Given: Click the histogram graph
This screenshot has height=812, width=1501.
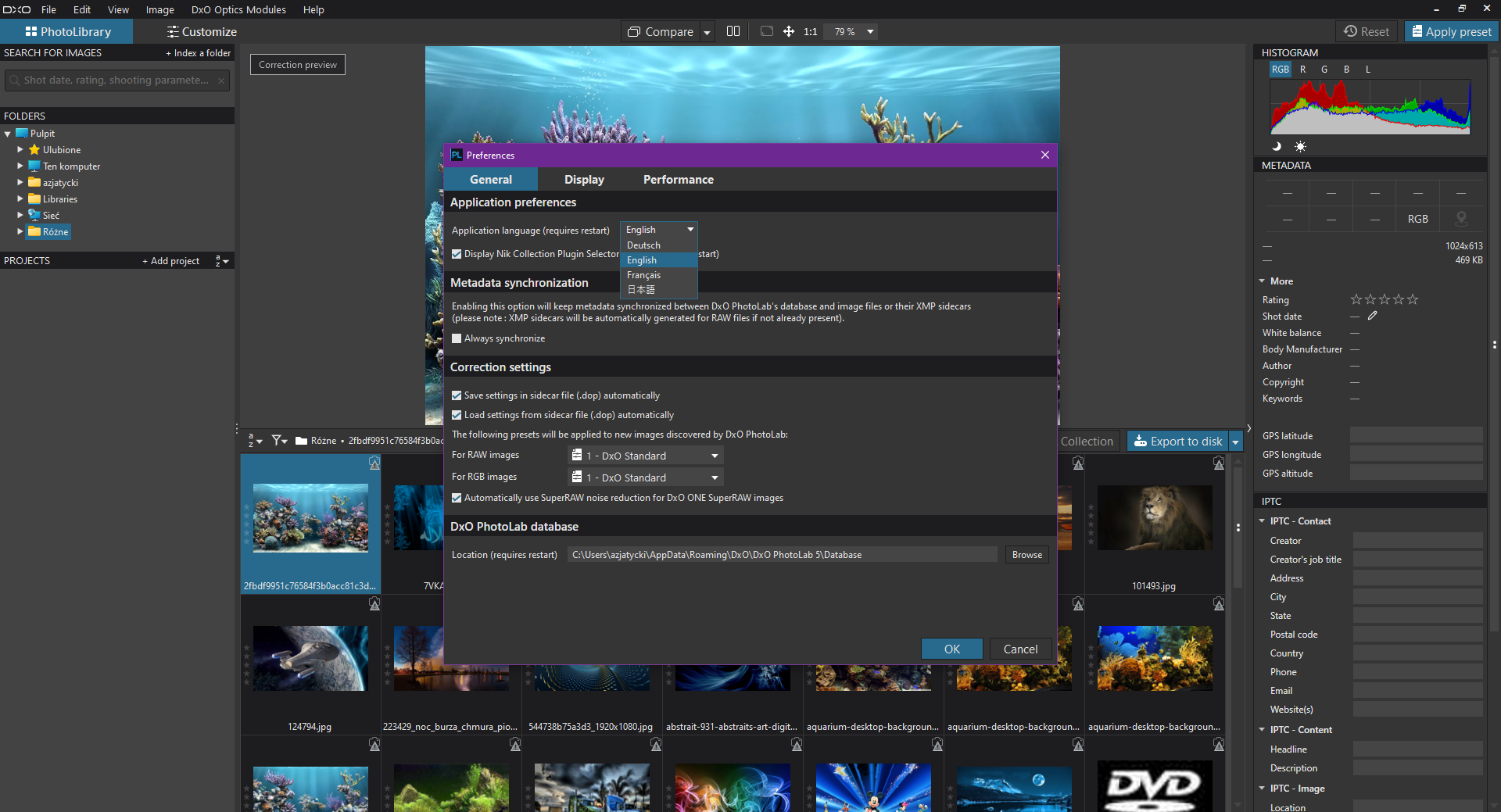Looking at the screenshot, I should click(1370, 106).
